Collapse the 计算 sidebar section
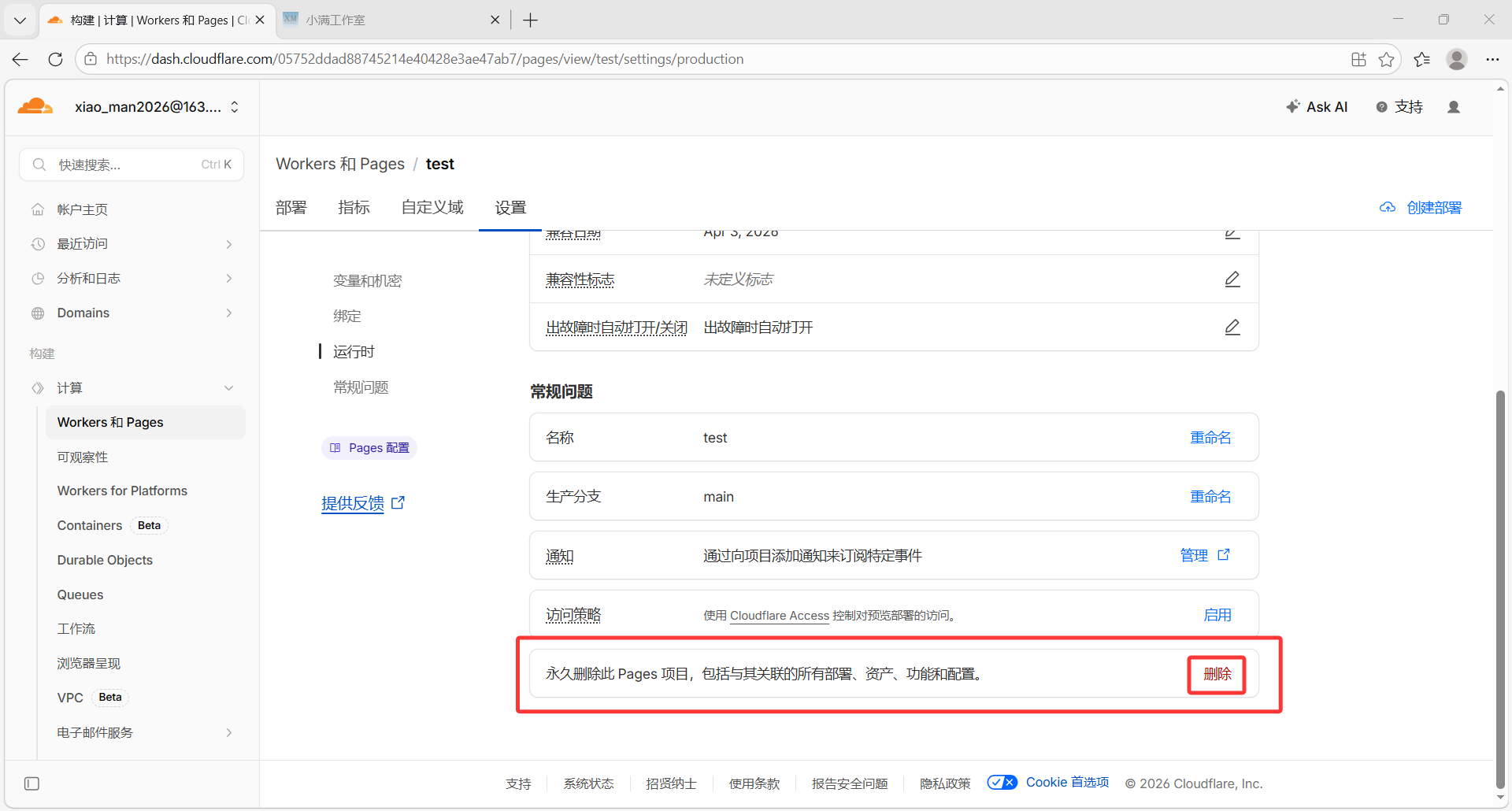The height and width of the screenshot is (811, 1512). coord(228,387)
